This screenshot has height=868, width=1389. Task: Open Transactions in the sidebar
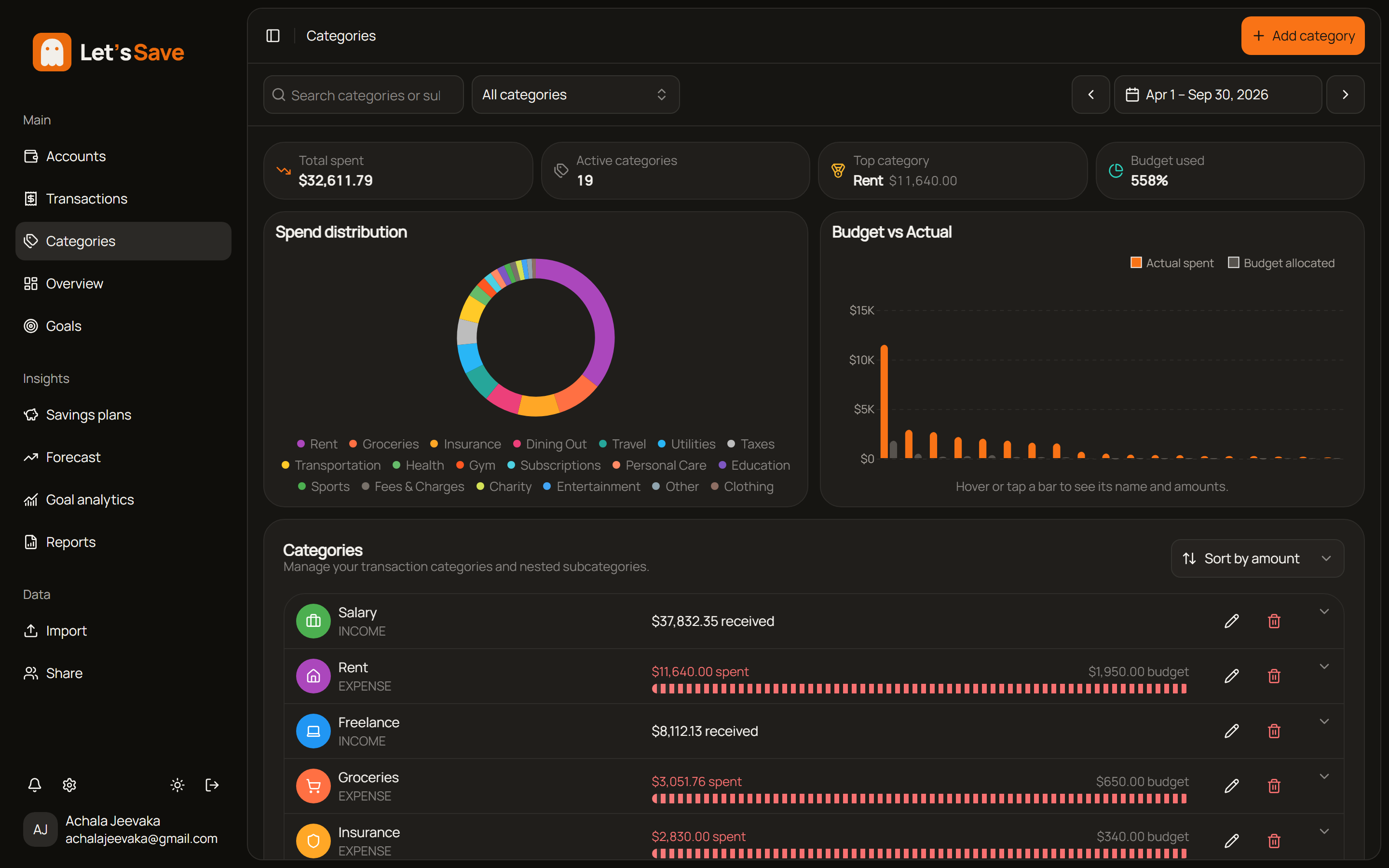point(123,199)
